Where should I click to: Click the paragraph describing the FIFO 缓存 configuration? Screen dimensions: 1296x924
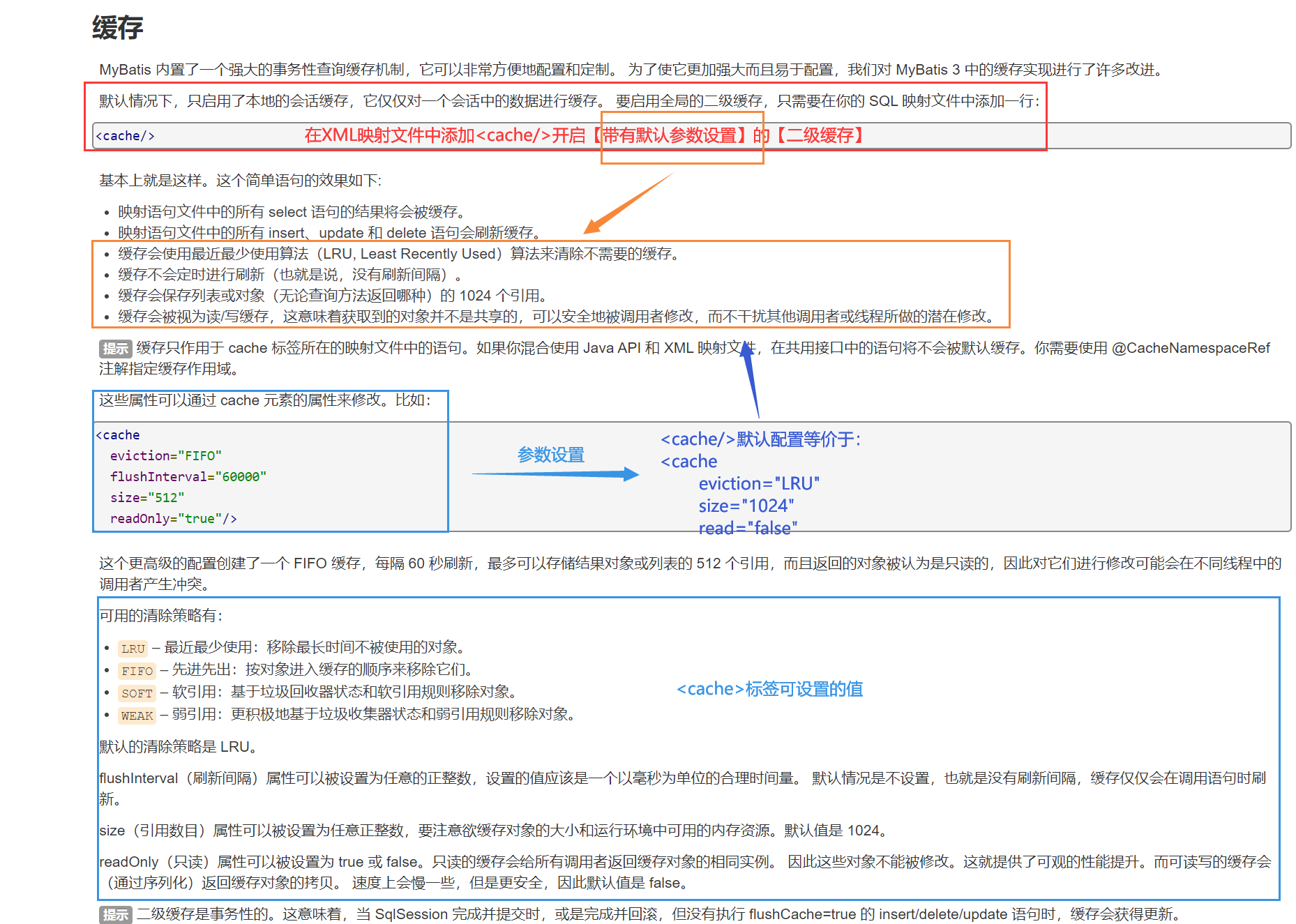point(691,574)
